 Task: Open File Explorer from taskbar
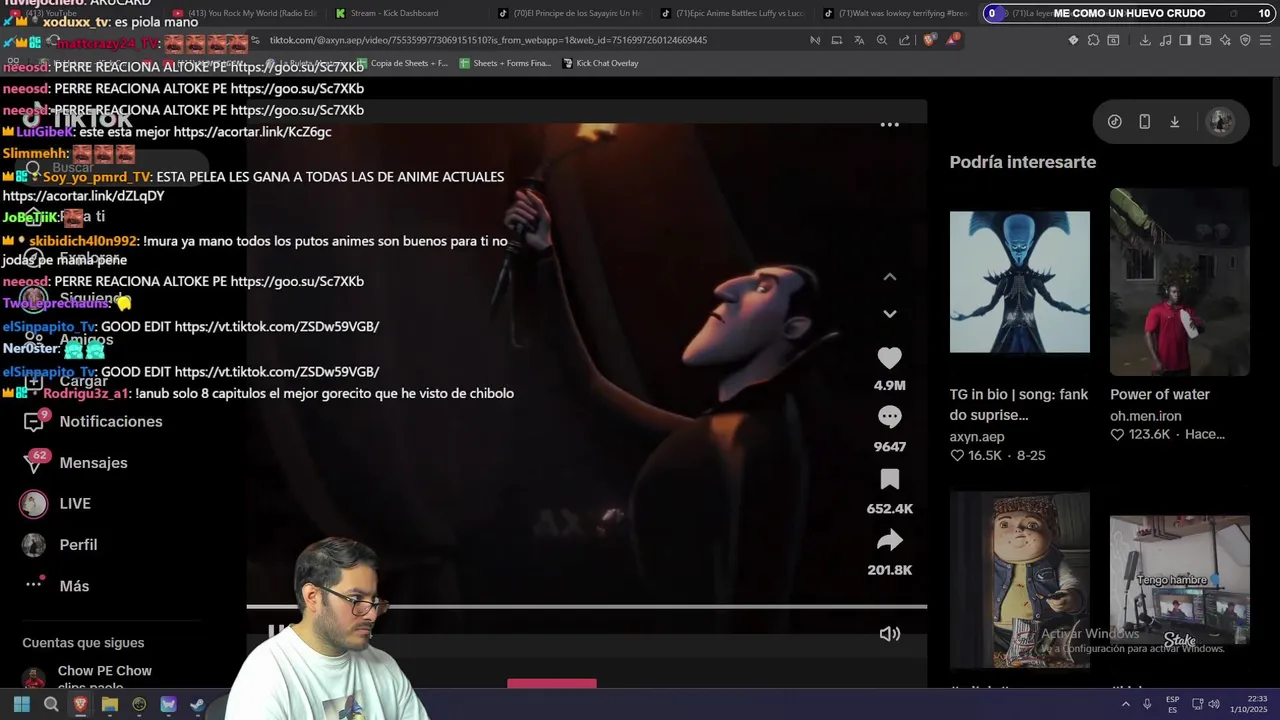(110, 705)
